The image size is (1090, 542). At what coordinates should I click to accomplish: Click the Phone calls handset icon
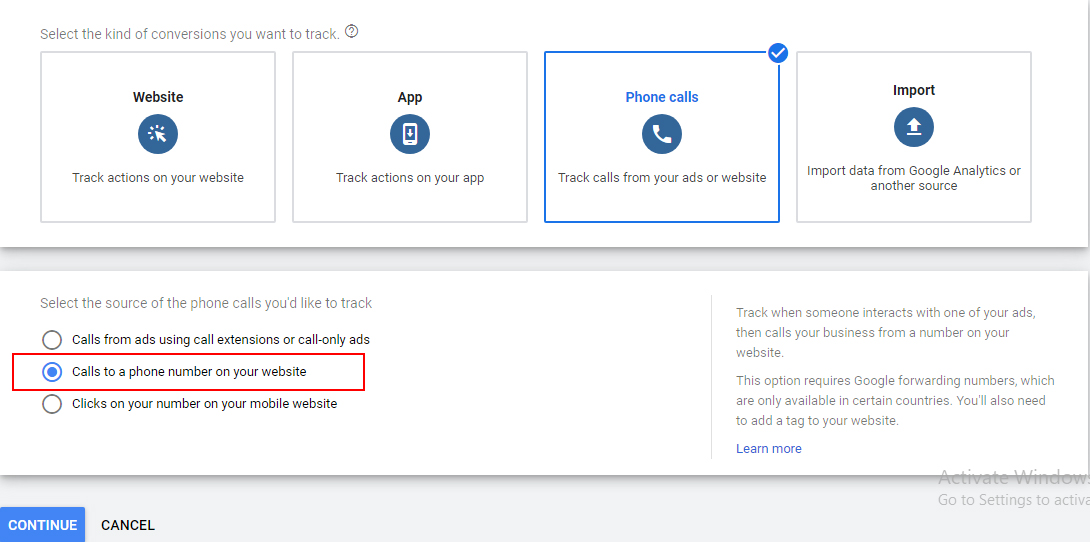662,134
